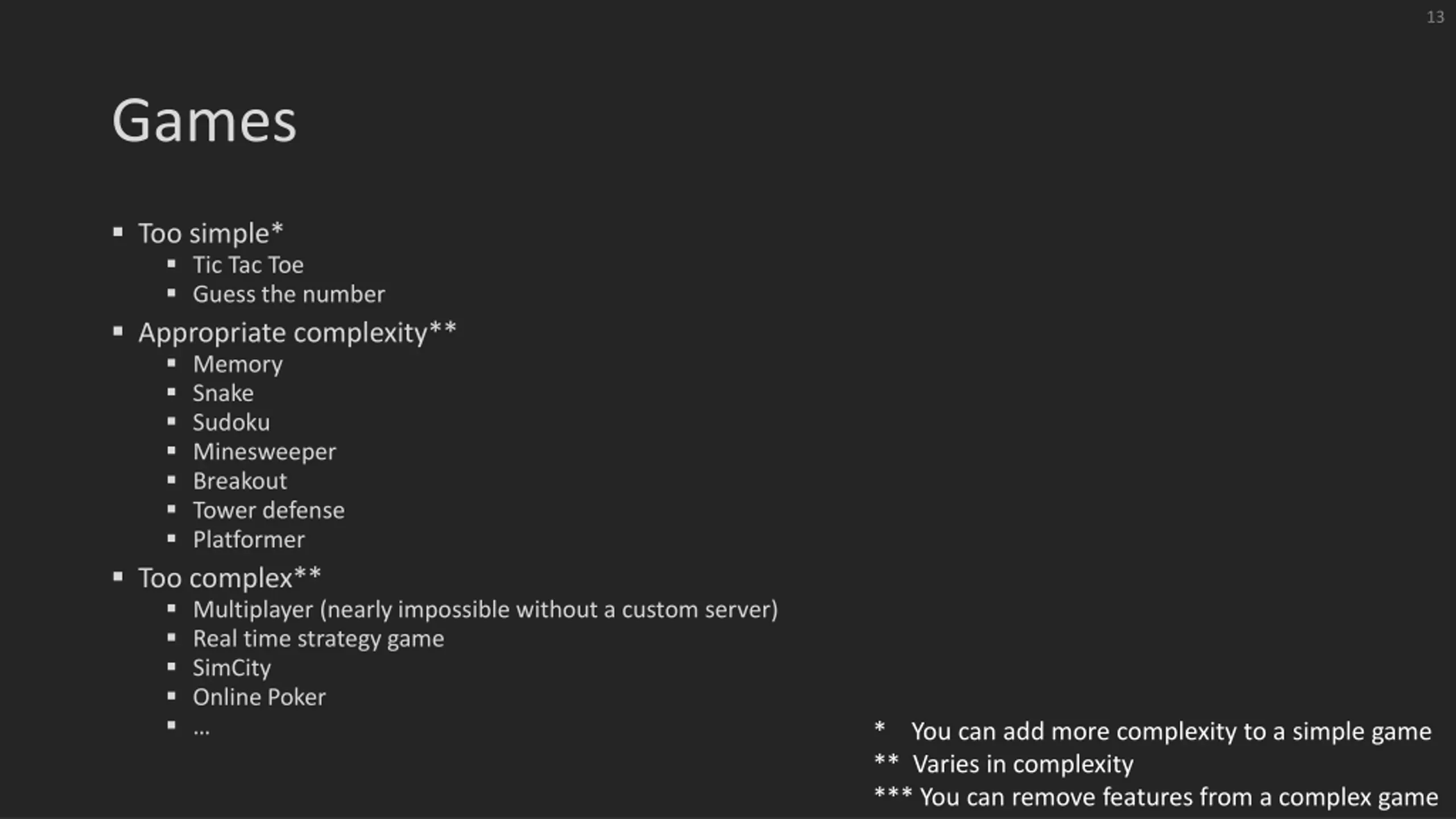The image size is (1456, 819).
Task: Click Guess the number item
Action: coord(289,294)
